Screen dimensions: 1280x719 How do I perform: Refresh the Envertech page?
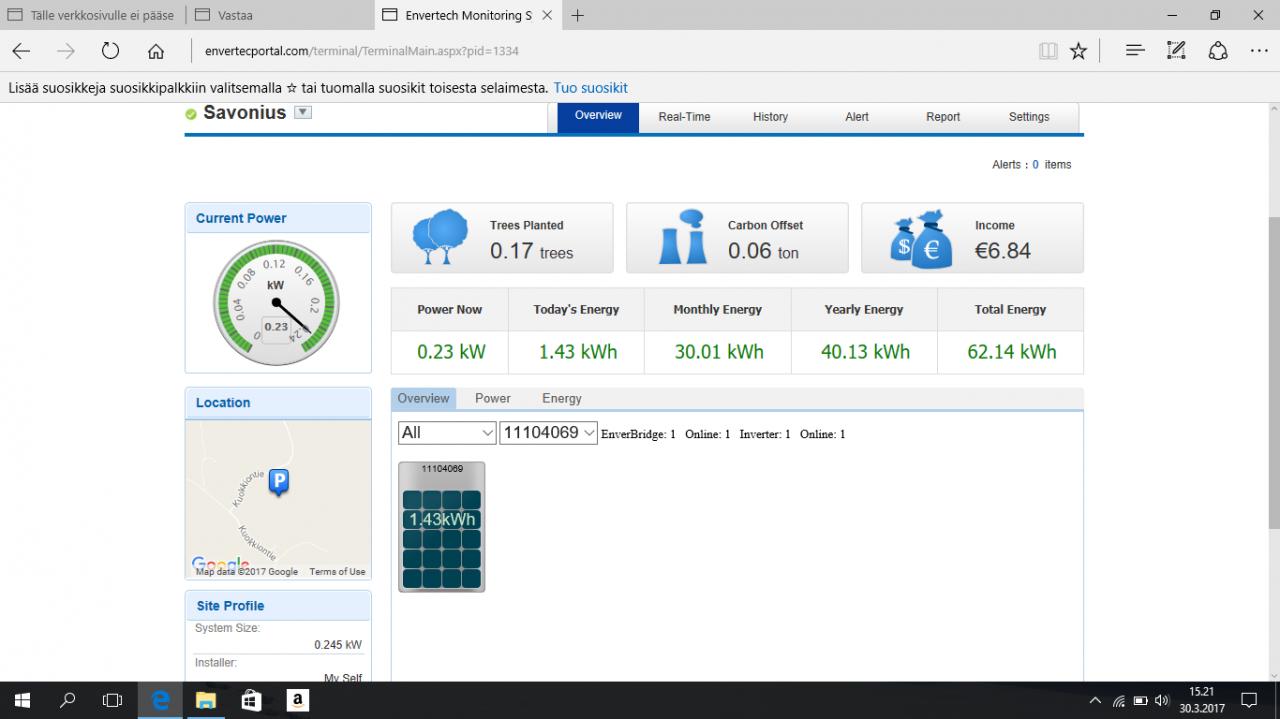pyautogui.click(x=111, y=51)
